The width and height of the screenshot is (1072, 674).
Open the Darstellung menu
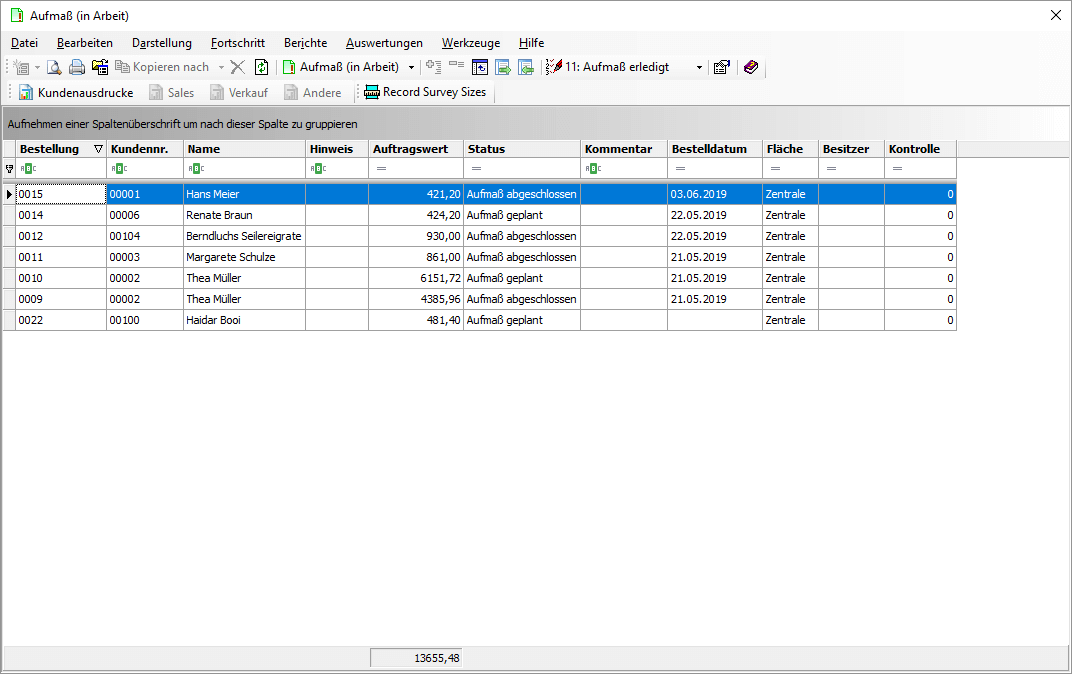pos(162,43)
